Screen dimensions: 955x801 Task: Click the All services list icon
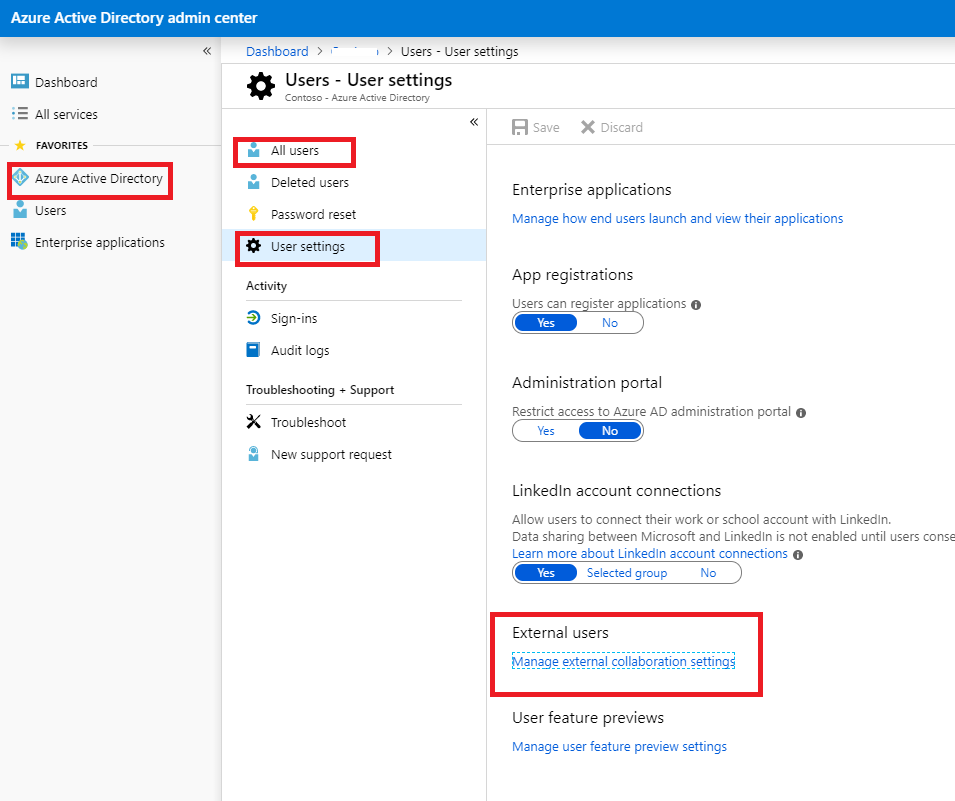19,113
